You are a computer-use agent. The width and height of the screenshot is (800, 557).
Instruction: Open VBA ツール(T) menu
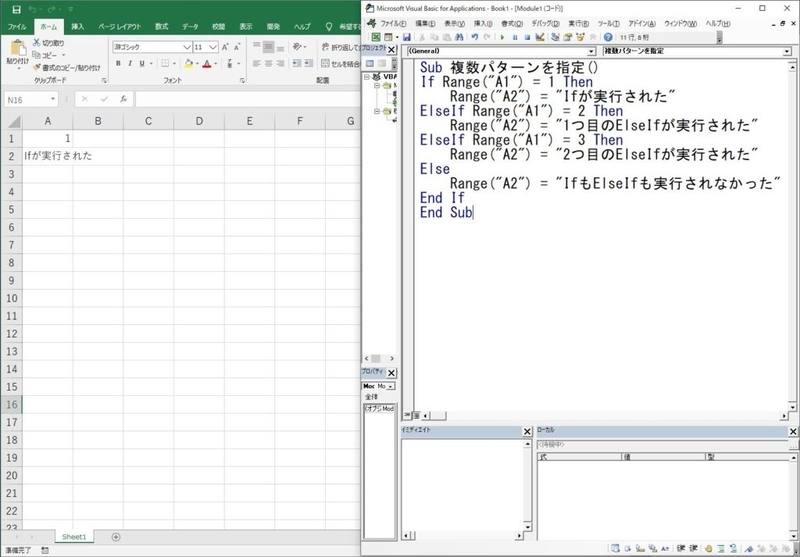[x=608, y=23]
